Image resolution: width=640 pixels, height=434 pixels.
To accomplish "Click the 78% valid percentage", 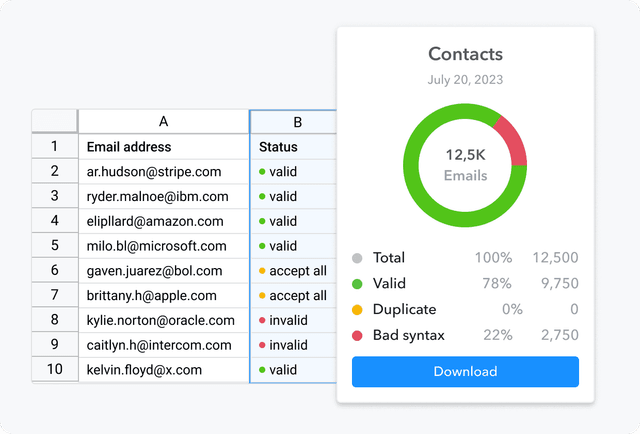I will [497, 283].
